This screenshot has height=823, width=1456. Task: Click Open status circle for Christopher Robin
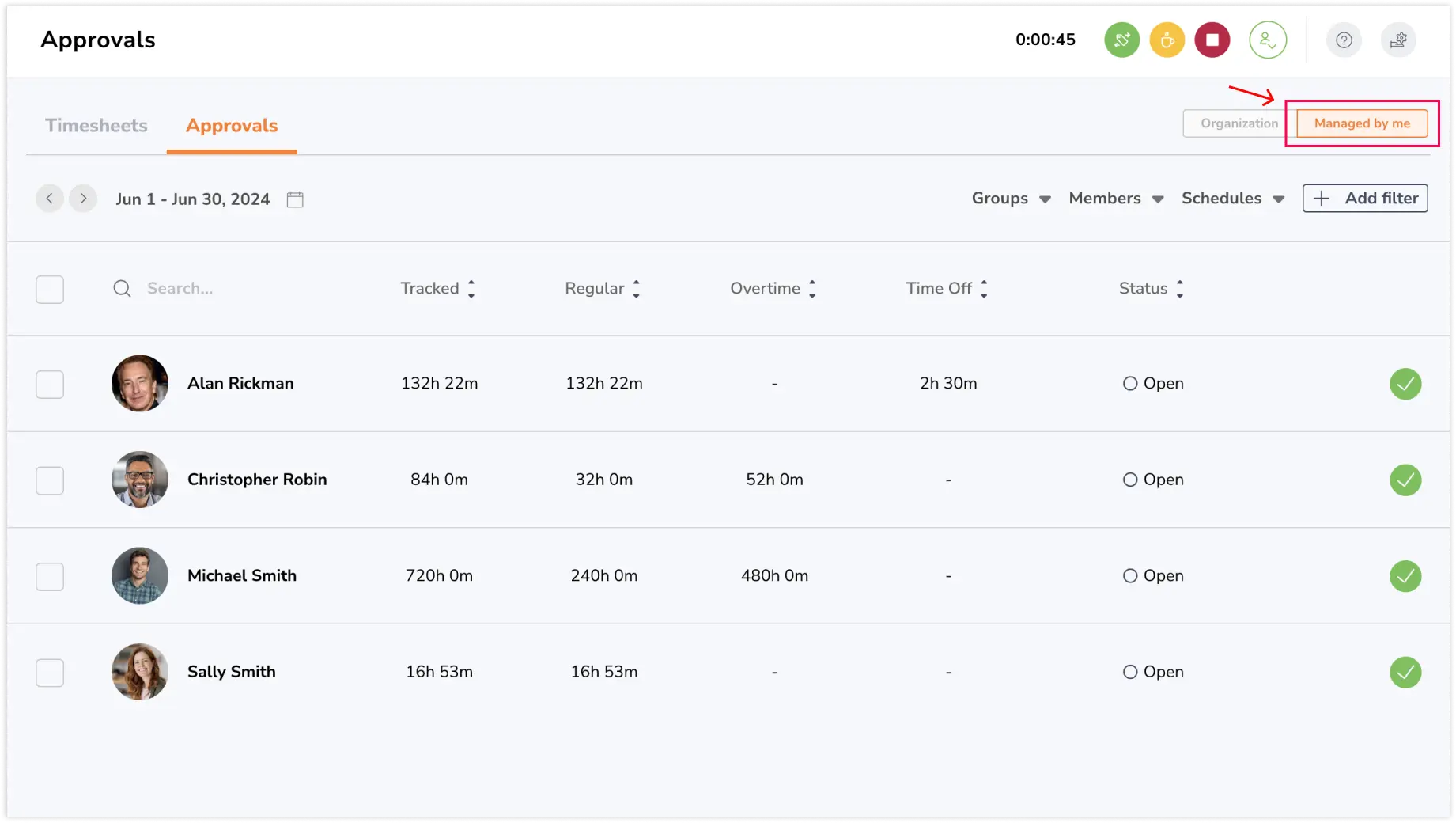click(1130, 480)
